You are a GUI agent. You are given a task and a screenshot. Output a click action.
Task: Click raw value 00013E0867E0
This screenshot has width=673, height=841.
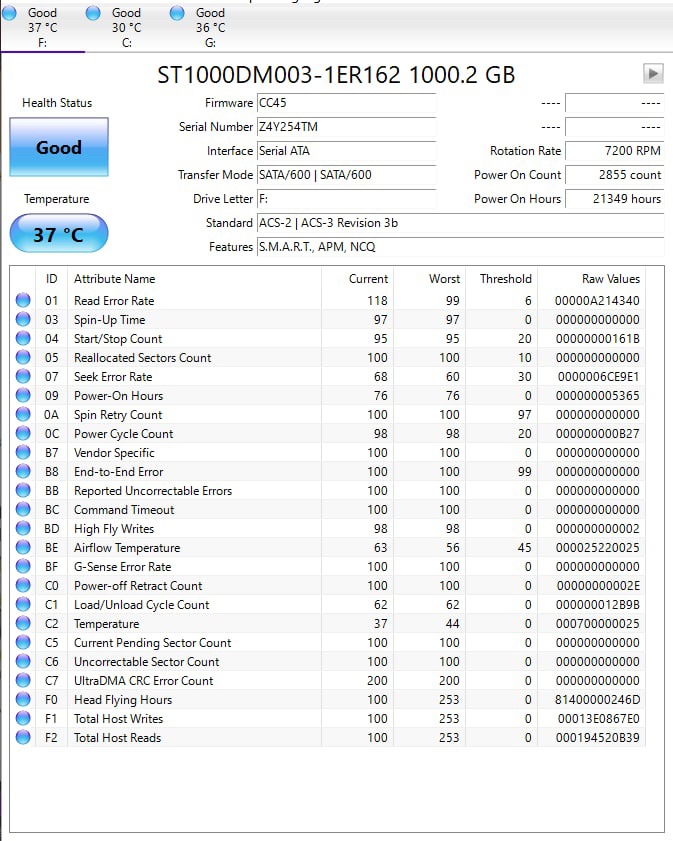(598, 718)
